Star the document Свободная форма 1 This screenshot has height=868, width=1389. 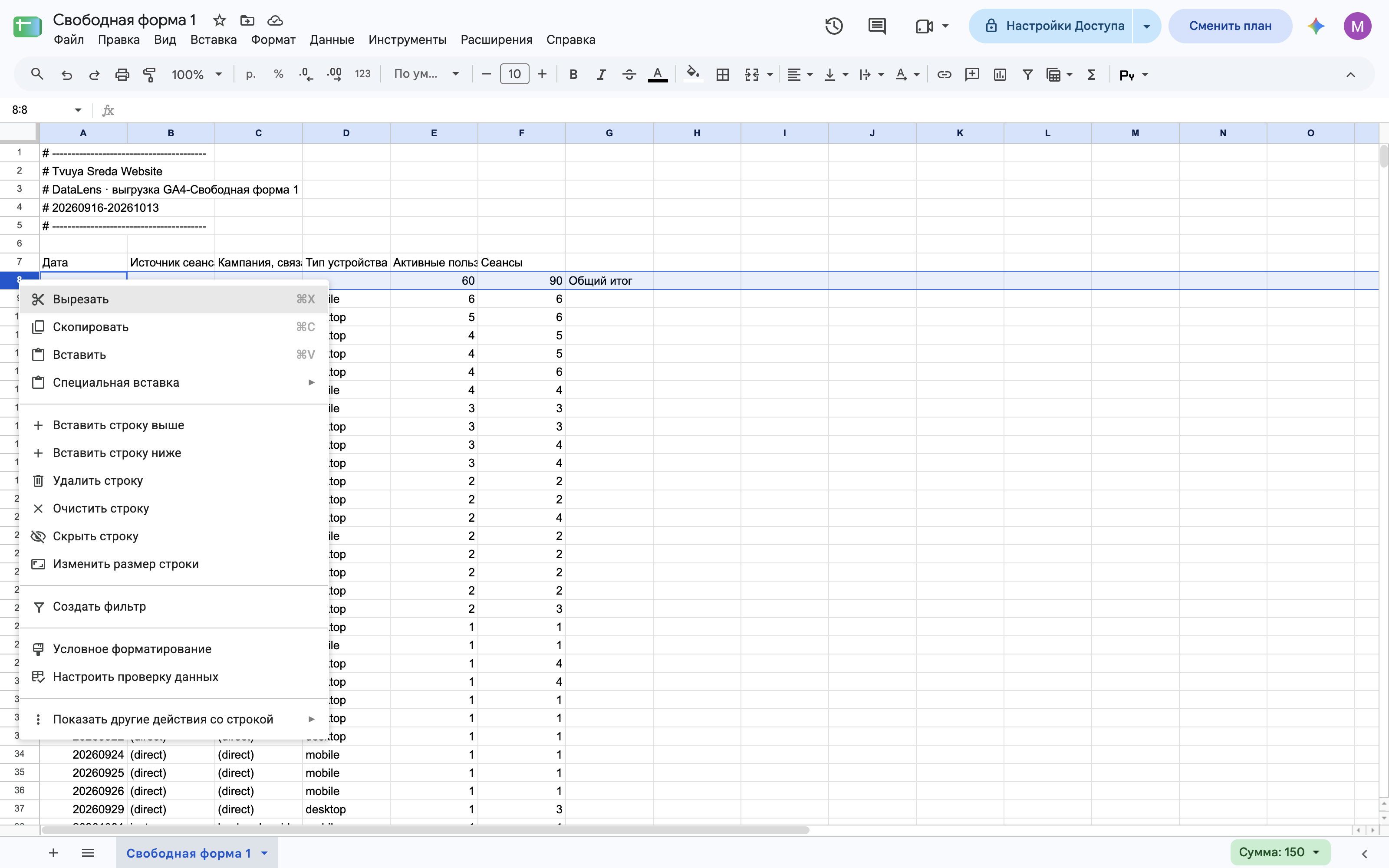(x=219, y=21)
